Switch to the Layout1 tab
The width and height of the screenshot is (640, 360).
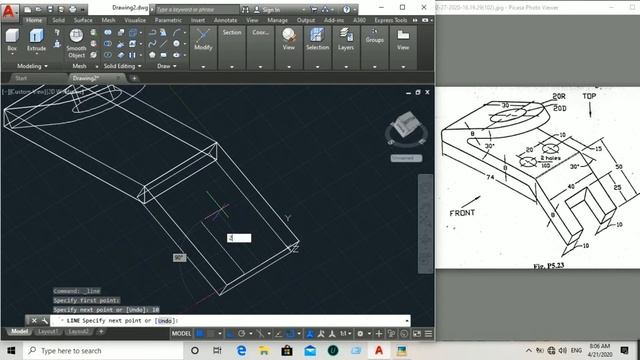(x=48, y=331)
